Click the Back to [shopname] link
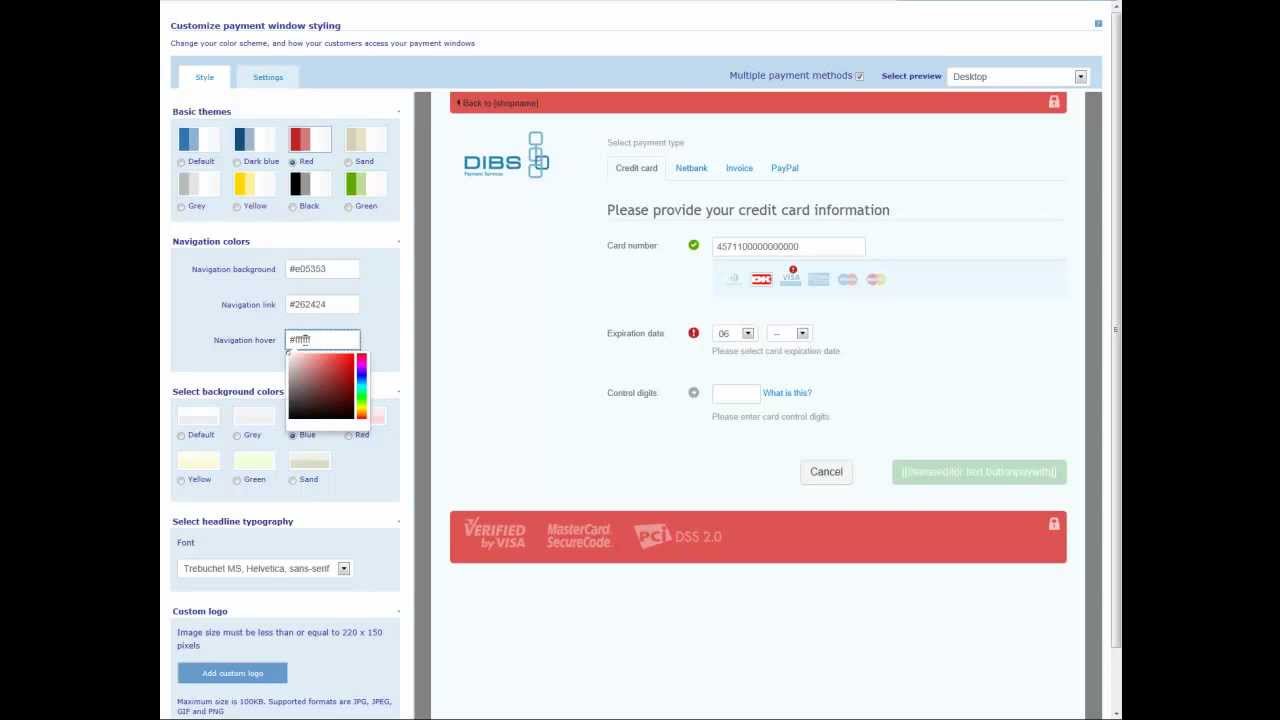This screenshot has width=1280, height=720. pyautogui.click(x=498, y=103)
